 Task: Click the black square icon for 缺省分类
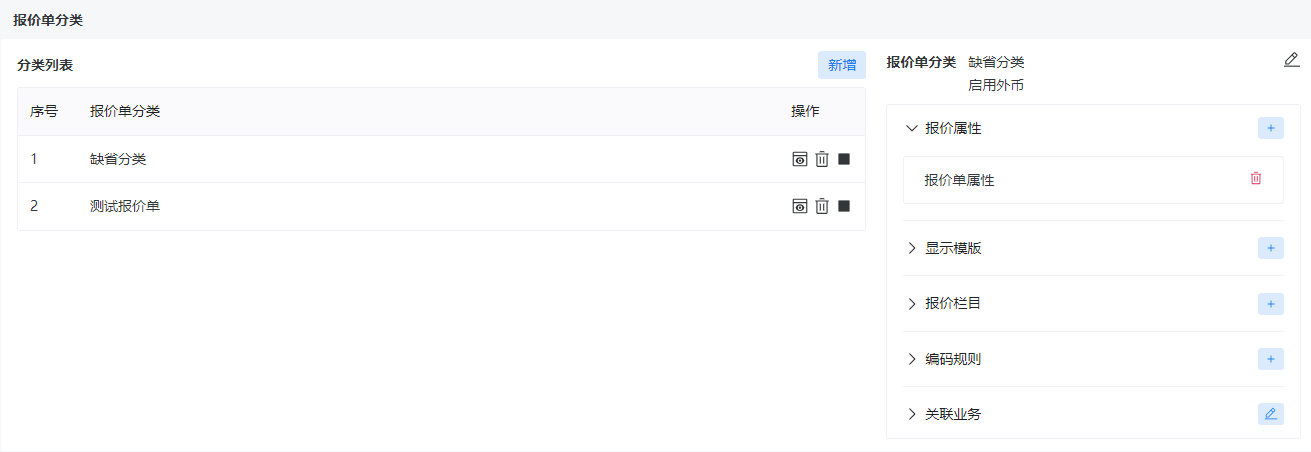tap(844, 159)
